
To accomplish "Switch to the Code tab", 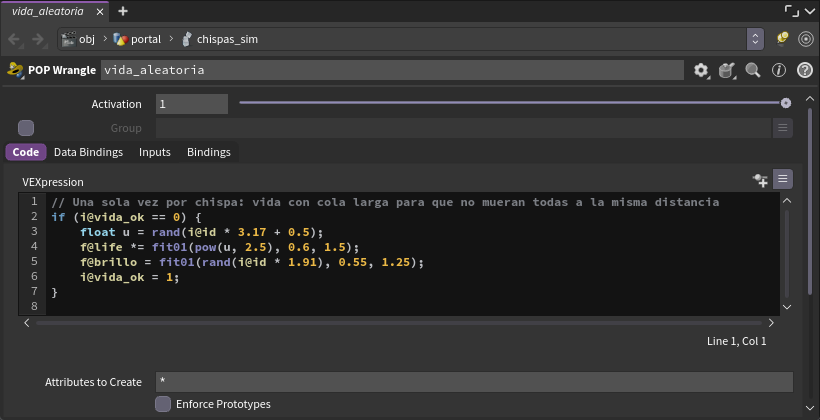I will pyautogui.click(x=26, y=152).
